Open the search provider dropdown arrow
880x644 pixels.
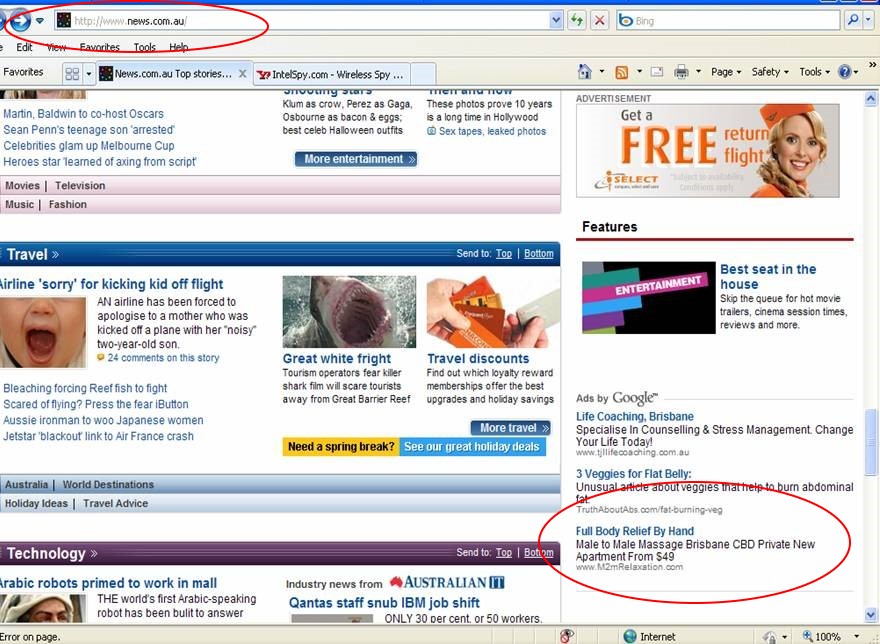point(868,21)
